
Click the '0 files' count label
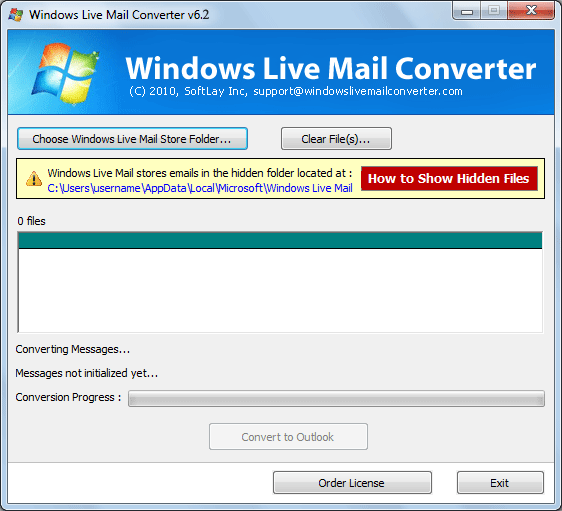[x=32, y=221]
